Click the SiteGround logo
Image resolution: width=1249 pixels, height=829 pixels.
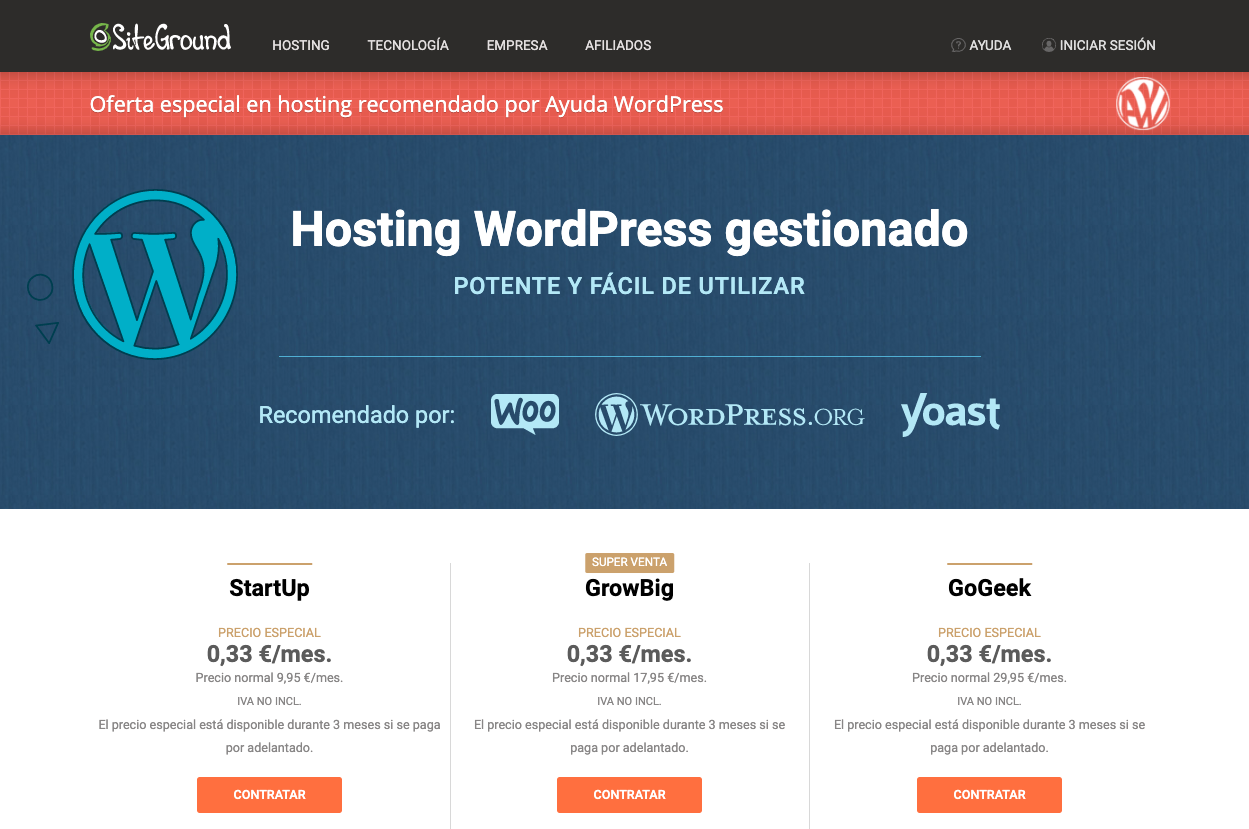point(160,38)
